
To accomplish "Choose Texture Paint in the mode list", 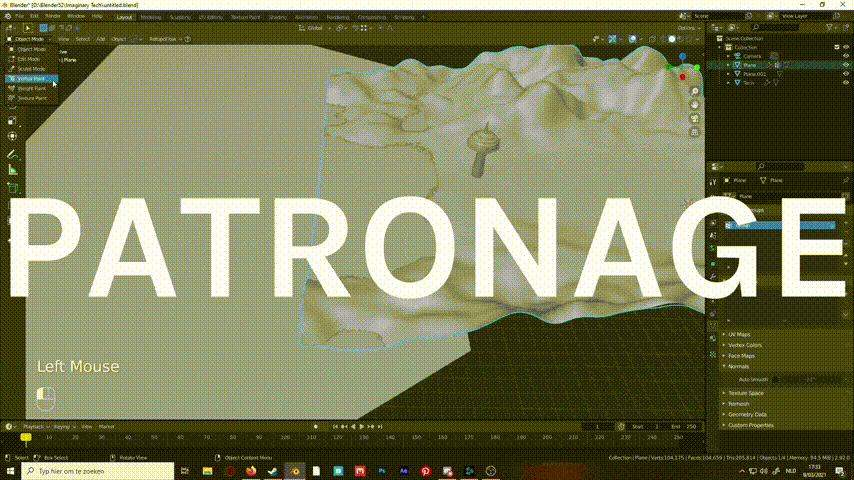I will click(31, 98).
